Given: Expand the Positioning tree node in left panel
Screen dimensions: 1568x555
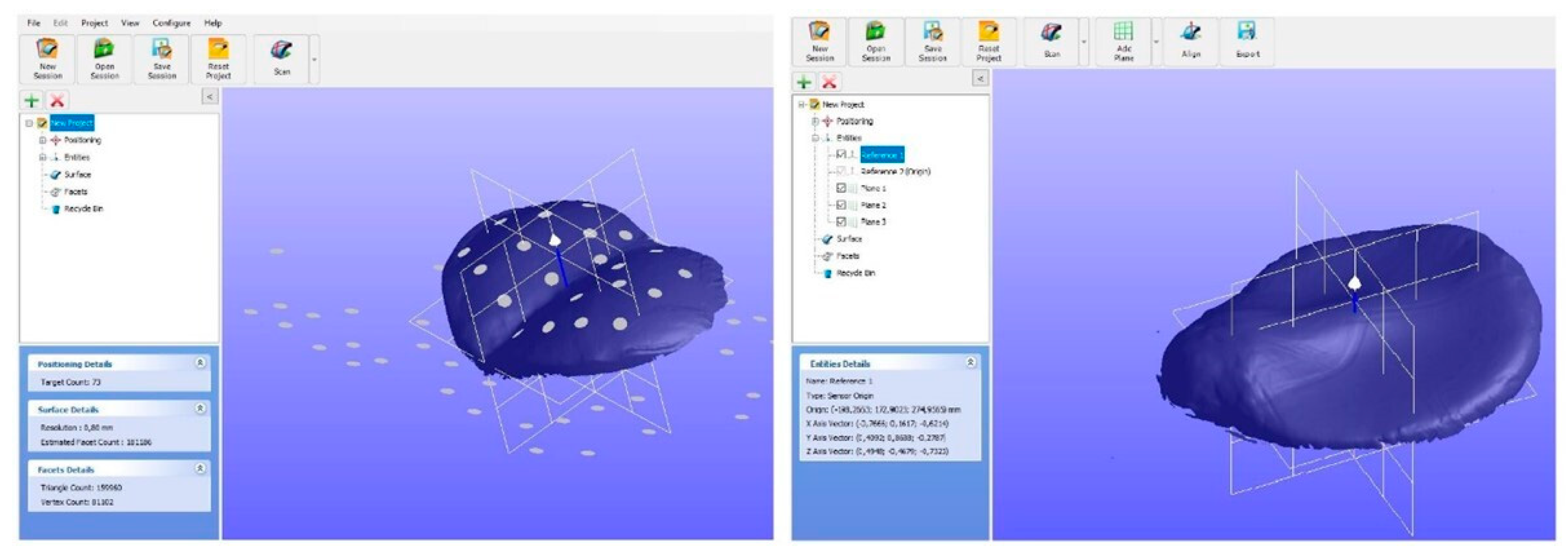Looking at the screenshot, I should [42, 140].
